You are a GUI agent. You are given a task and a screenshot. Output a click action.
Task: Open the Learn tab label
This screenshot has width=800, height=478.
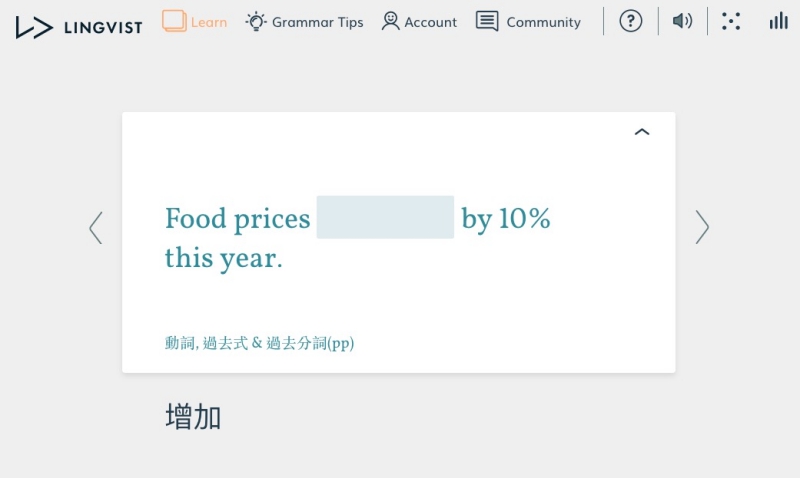click(209, 22)
